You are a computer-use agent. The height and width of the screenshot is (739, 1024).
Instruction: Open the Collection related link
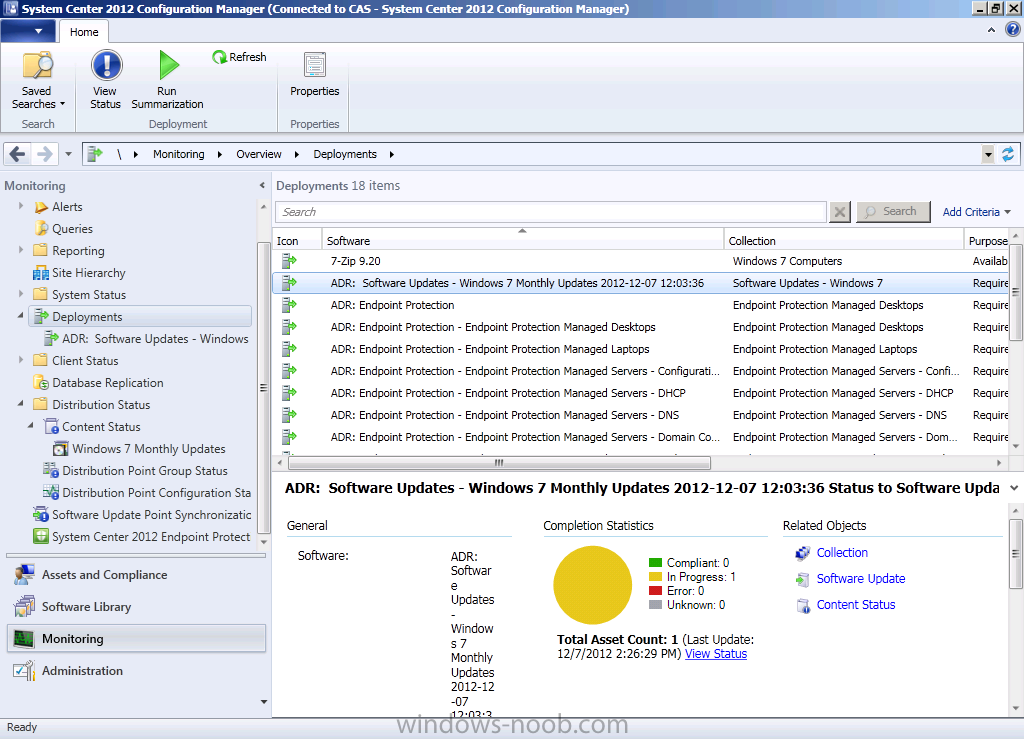842,553
